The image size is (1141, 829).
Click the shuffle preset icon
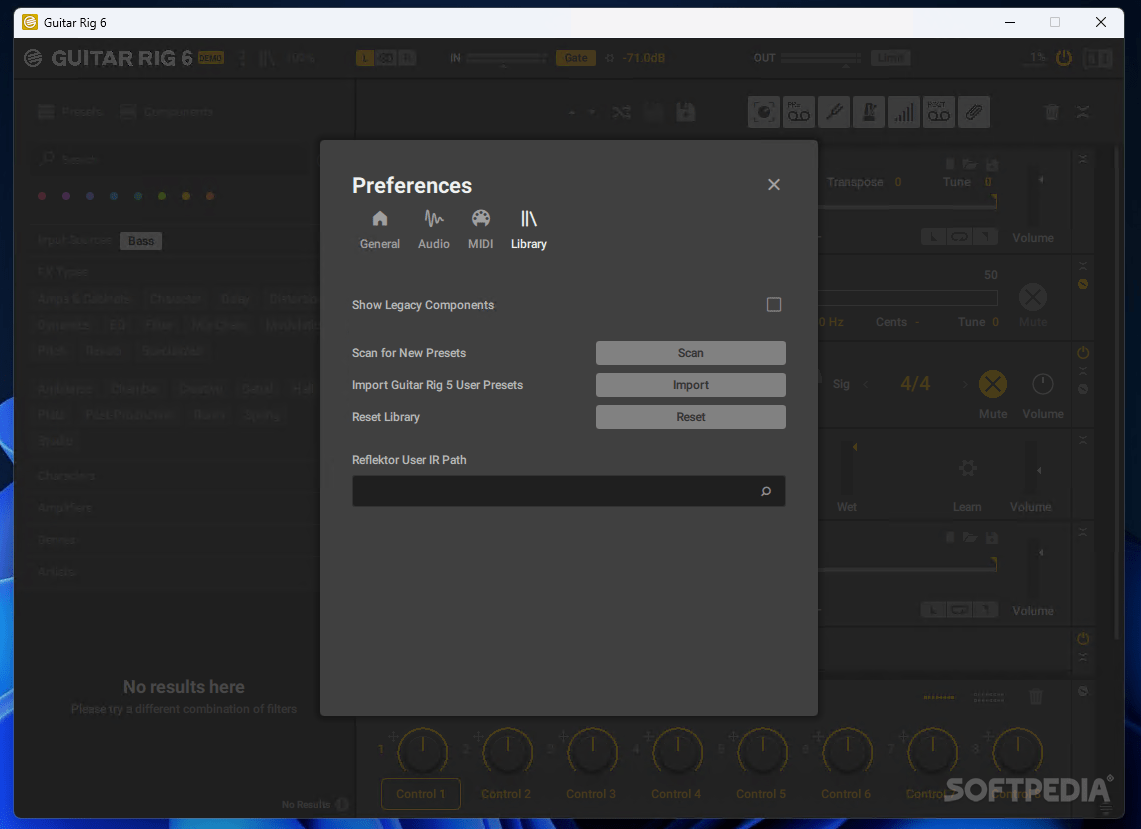(x=621, y=112)
